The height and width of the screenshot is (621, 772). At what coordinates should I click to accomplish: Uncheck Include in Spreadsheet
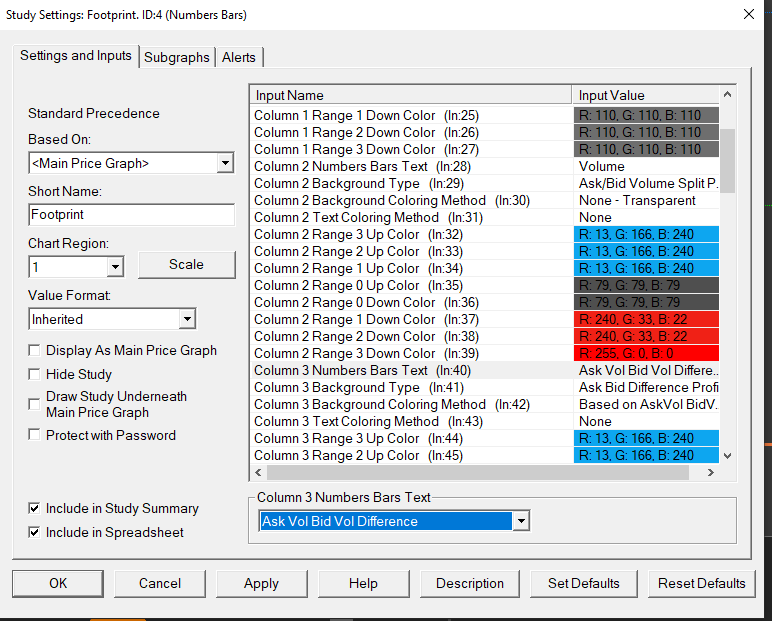(35, 532)
